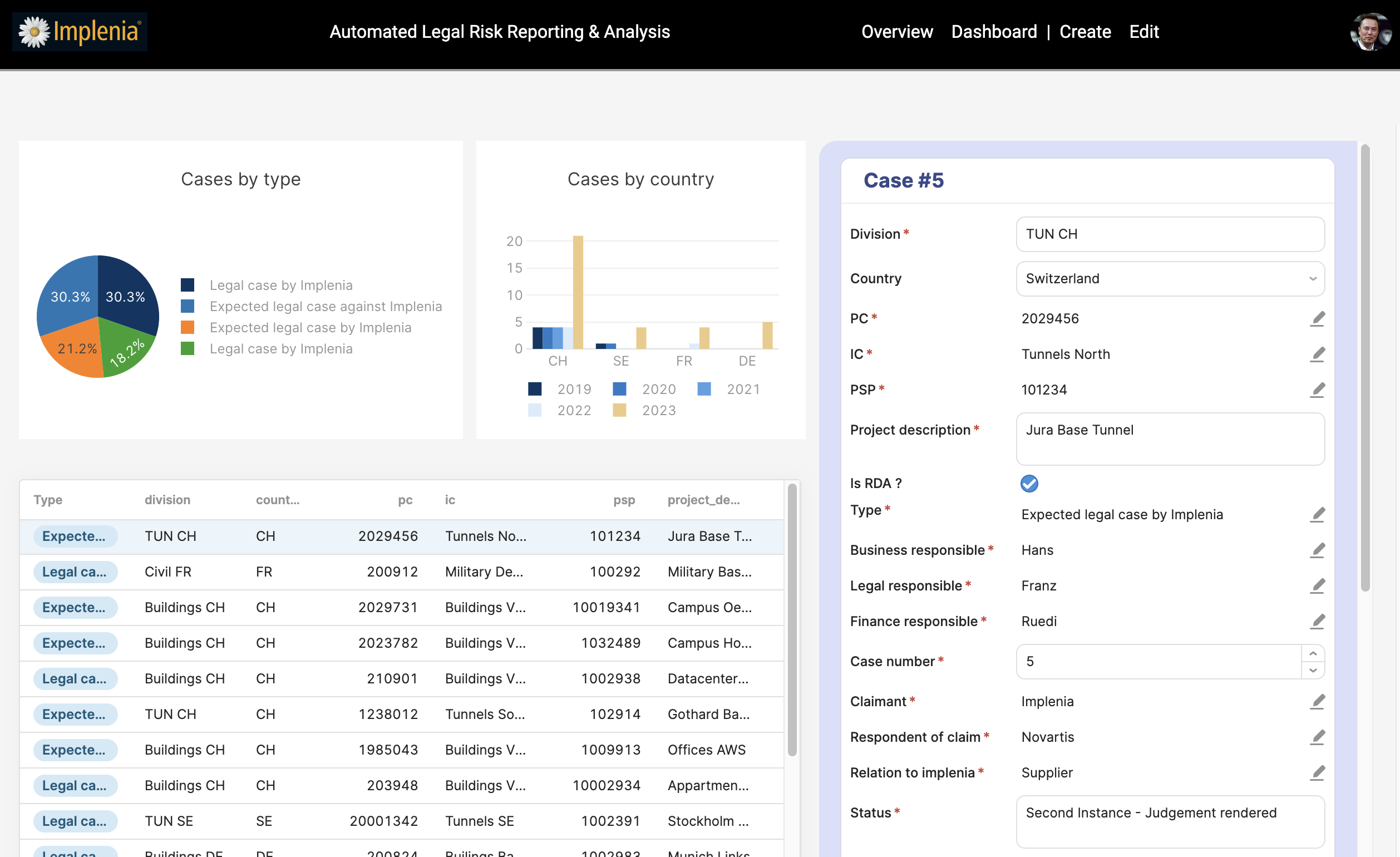Edit the IC value Tunnels North
Screen dimensions: 1400x857
(x=1317, y=354)
